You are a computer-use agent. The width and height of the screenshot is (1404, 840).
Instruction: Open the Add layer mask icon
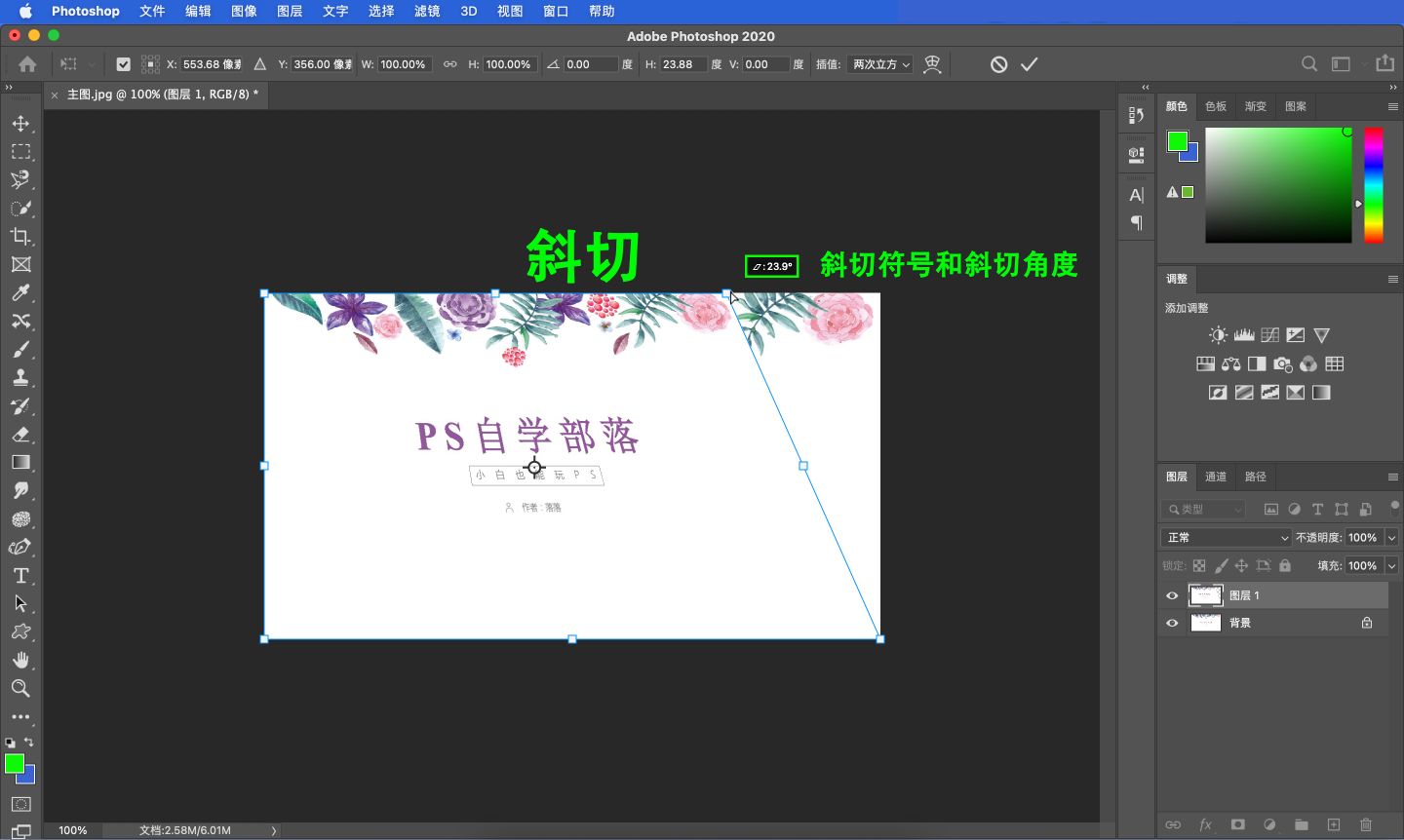[1237, 823]
